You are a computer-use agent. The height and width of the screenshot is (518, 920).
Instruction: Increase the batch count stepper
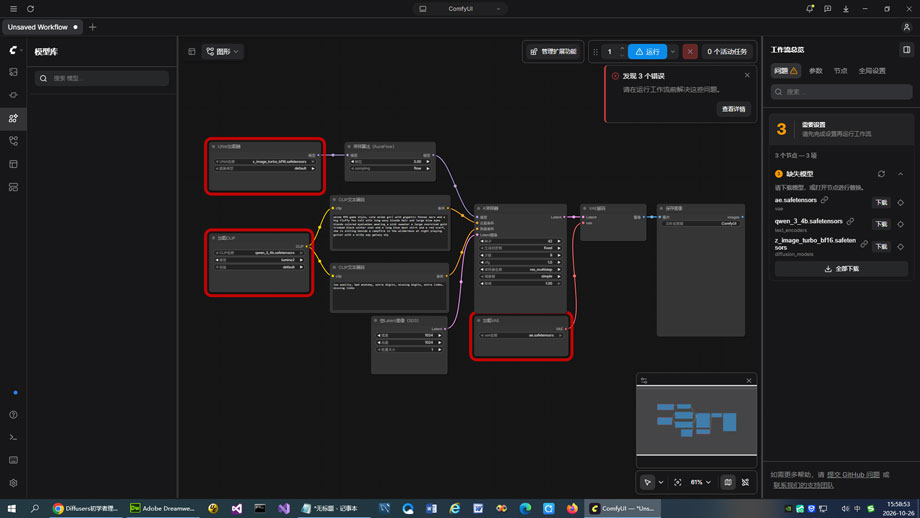click(x=622, y=48)
